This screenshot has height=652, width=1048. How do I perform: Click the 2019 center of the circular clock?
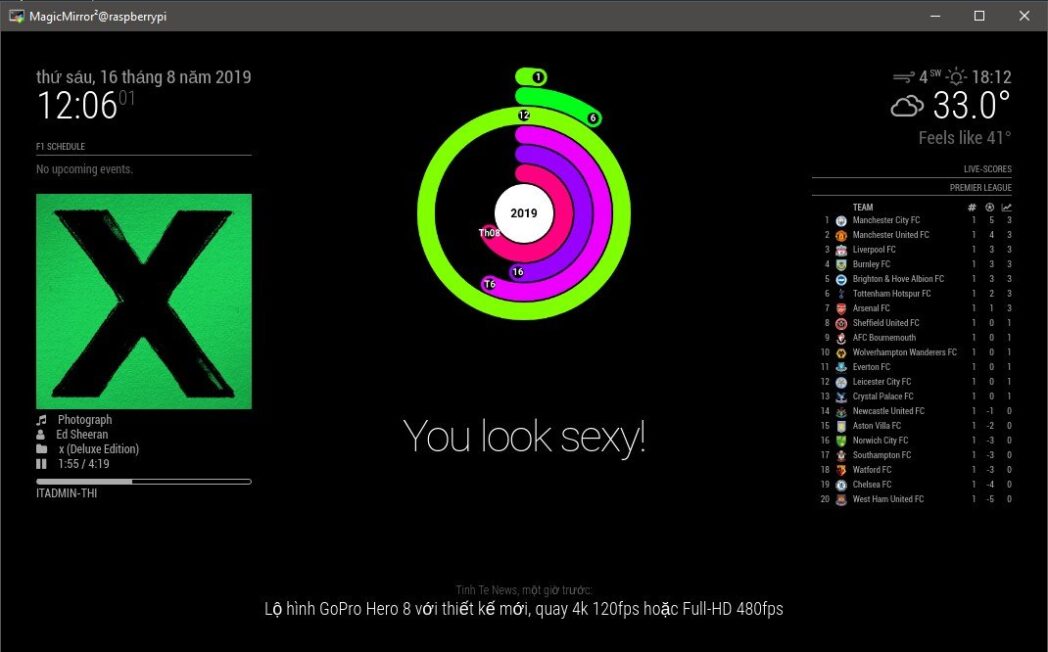[x=523, y=213]
